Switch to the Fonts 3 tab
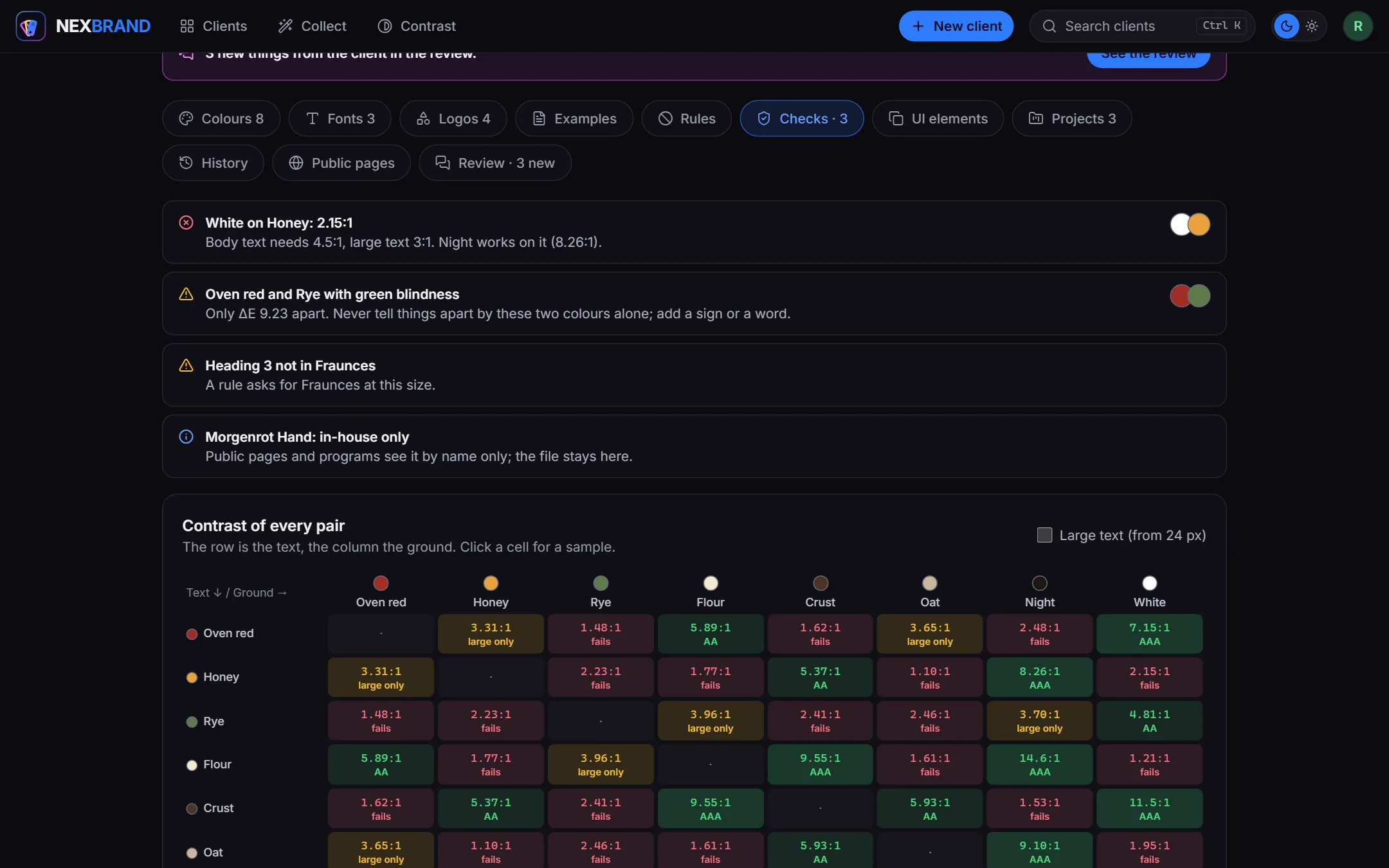1389x868 pixels. click(340, 118)
